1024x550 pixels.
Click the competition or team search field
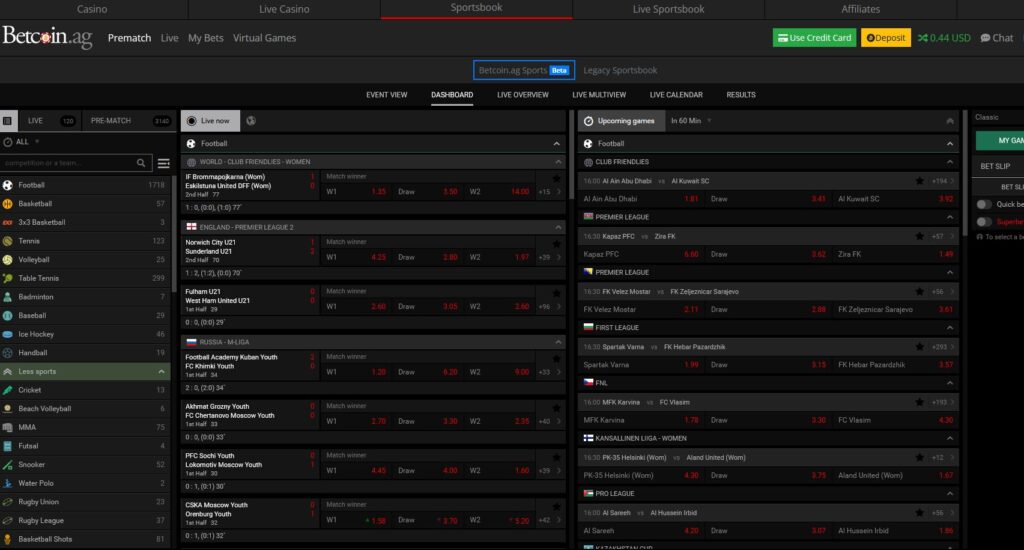tap(67, 163)
